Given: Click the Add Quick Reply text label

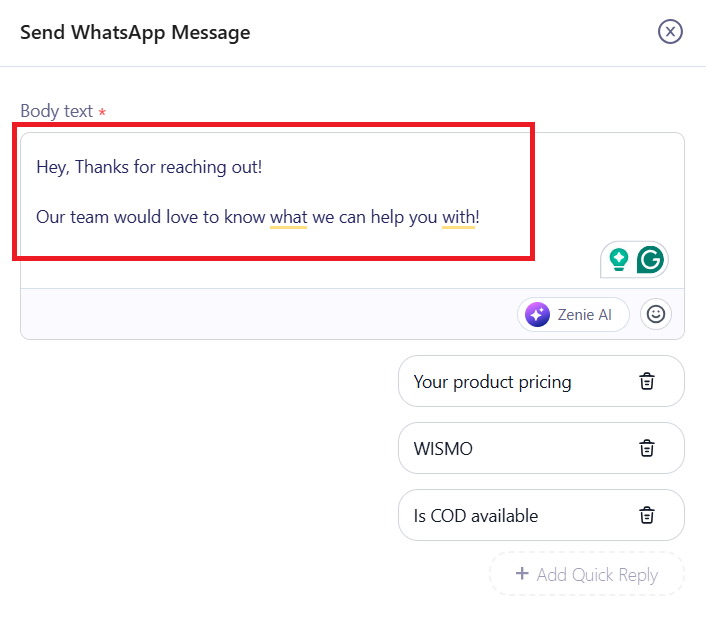Looking at the screenshot, I should [597, 575].
